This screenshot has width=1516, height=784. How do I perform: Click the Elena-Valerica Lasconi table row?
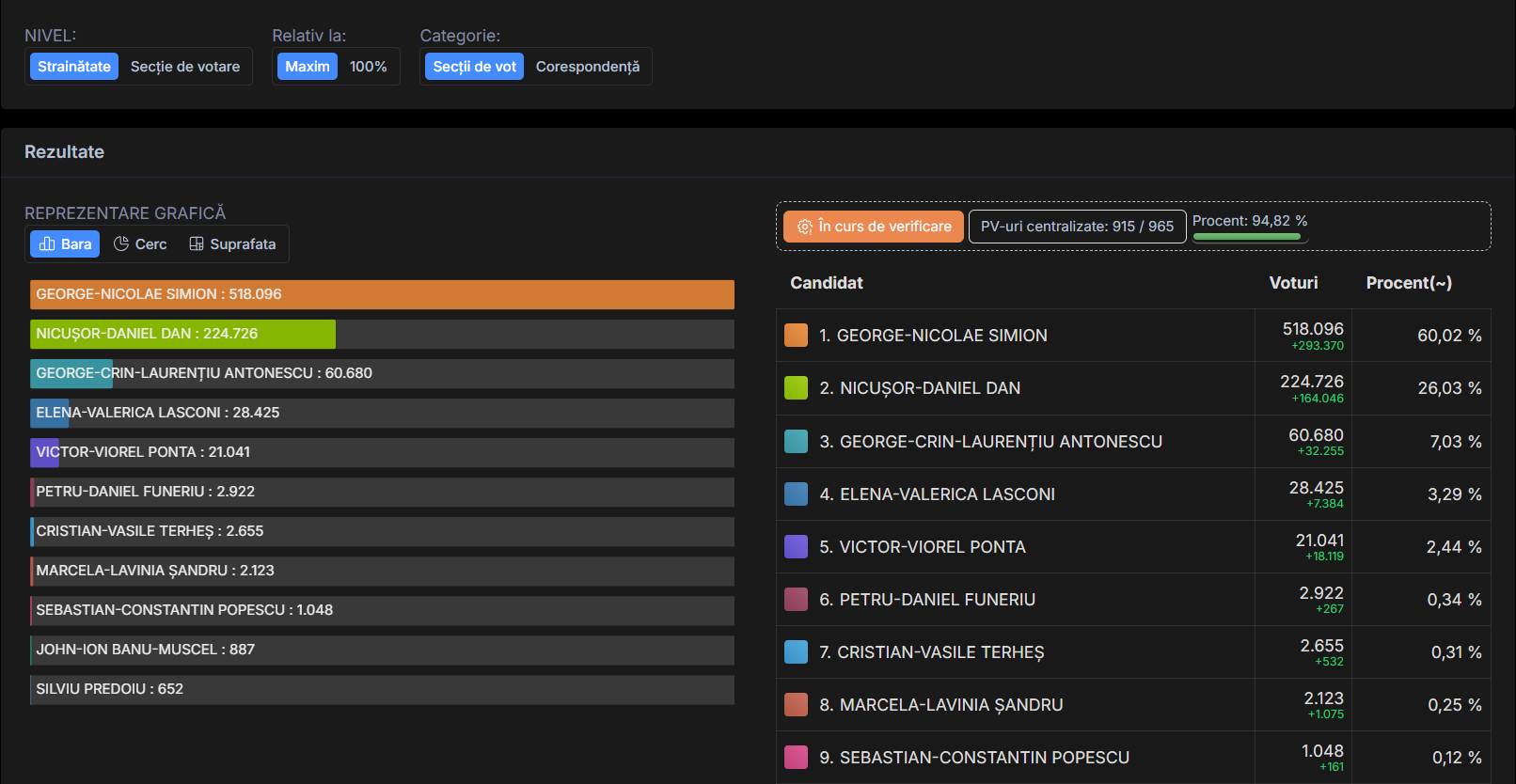click(1016, 494)
